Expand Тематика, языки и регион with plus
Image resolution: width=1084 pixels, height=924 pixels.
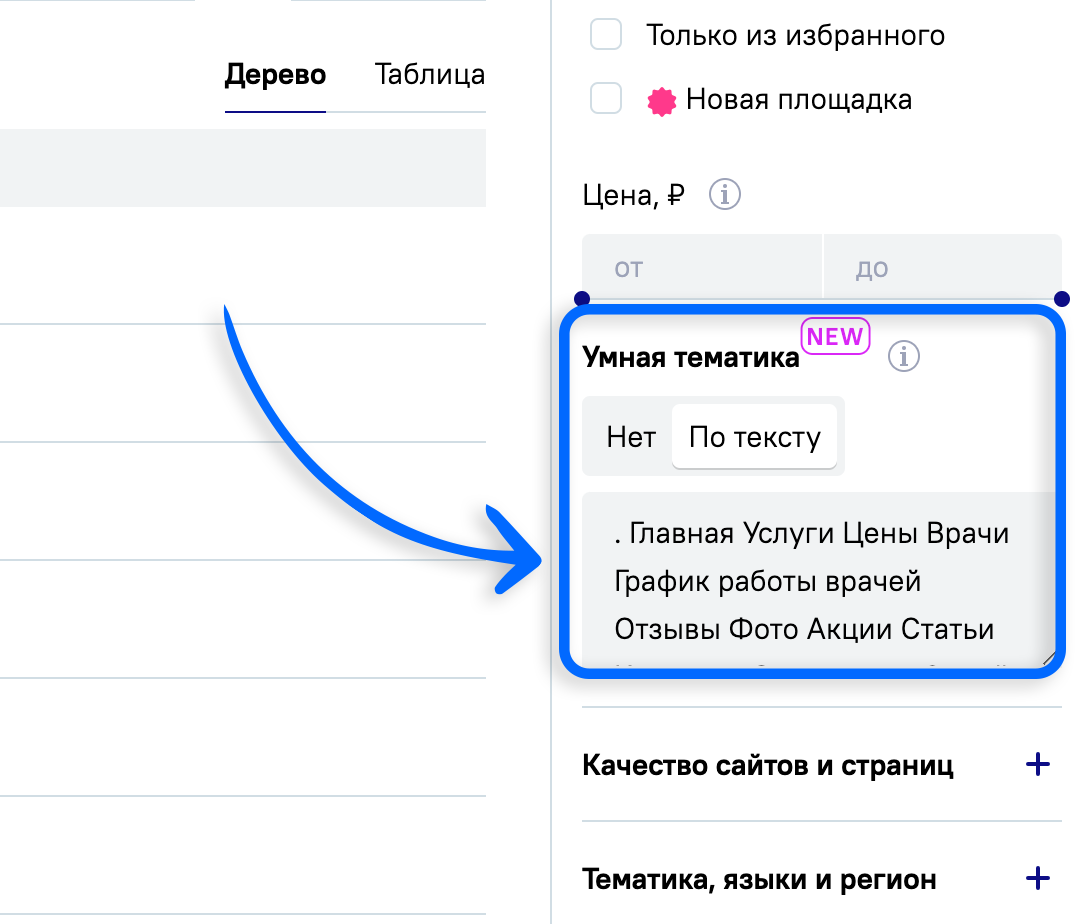click(1038, 879)
